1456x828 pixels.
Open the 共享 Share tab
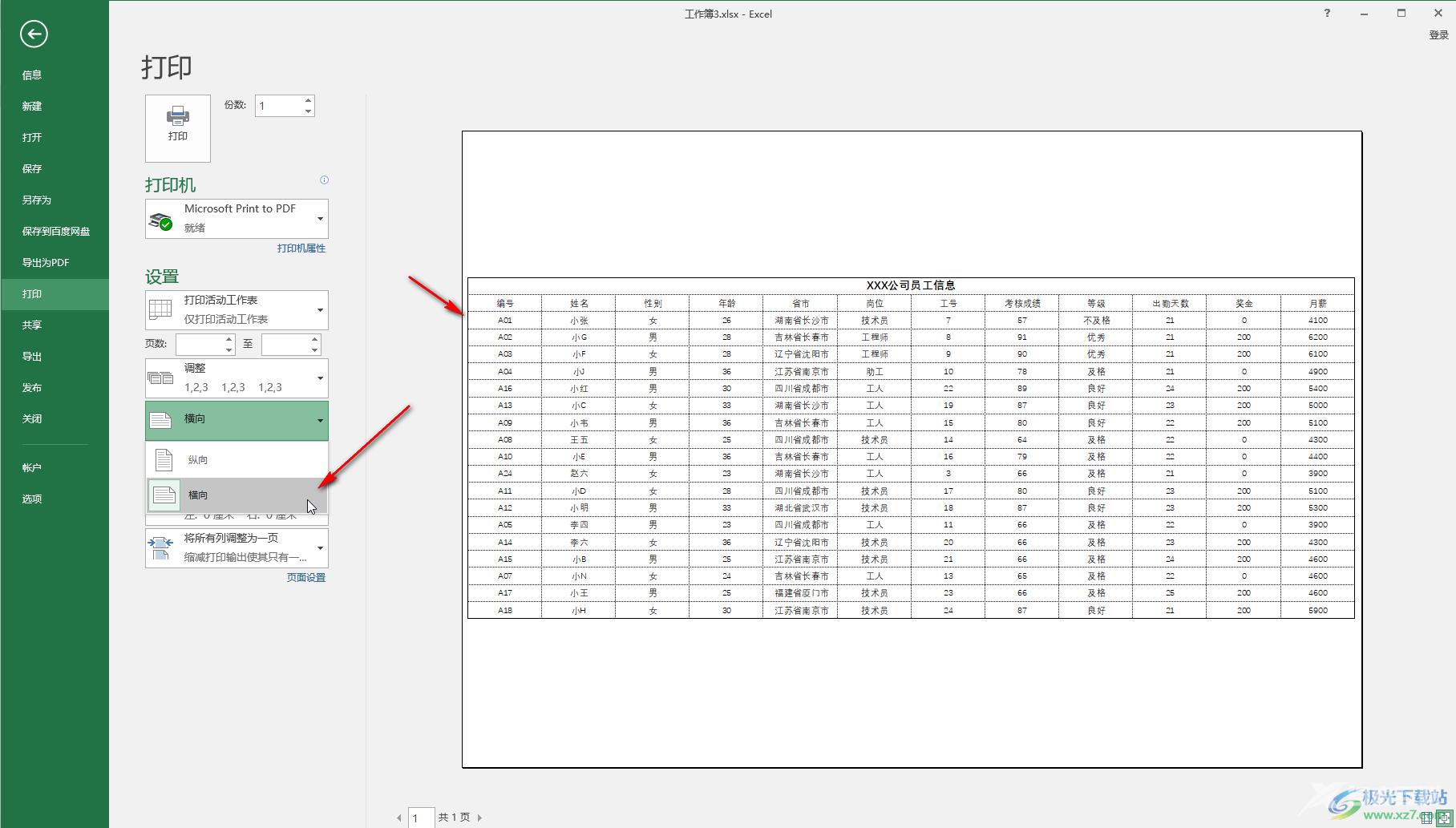tap(55, 325)
